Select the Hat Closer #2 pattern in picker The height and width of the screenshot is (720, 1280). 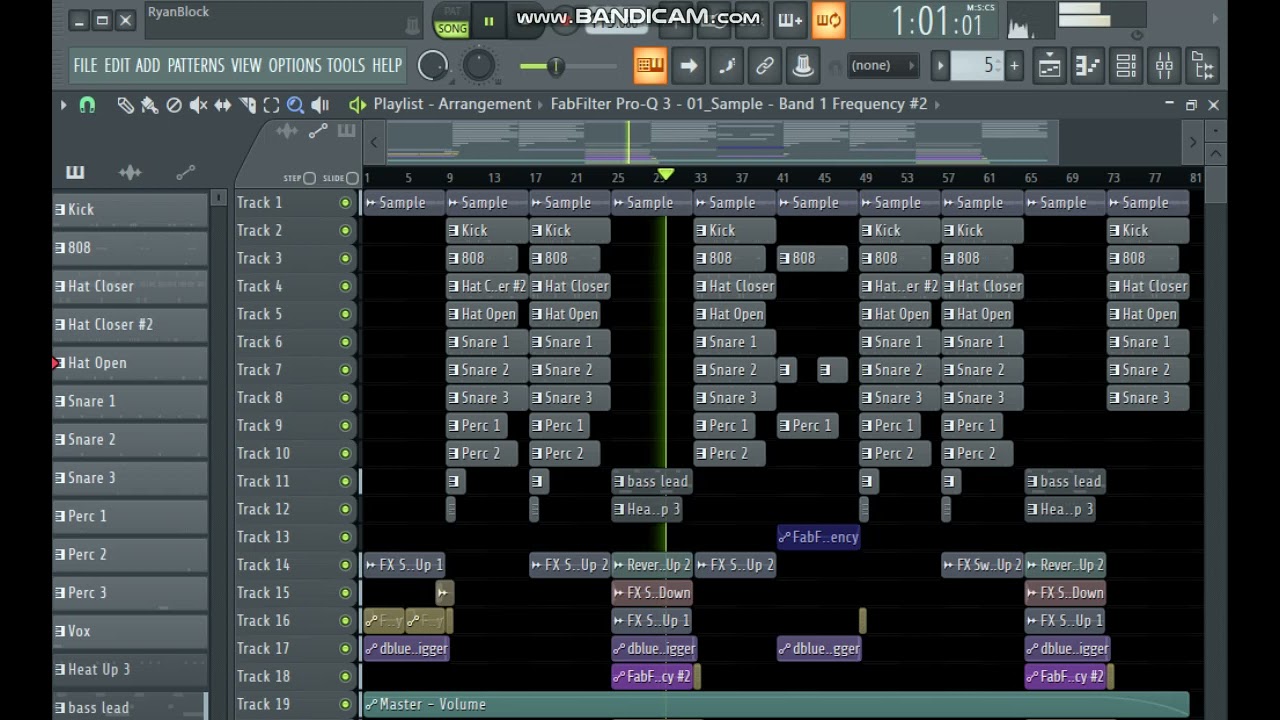pos(130,324)
